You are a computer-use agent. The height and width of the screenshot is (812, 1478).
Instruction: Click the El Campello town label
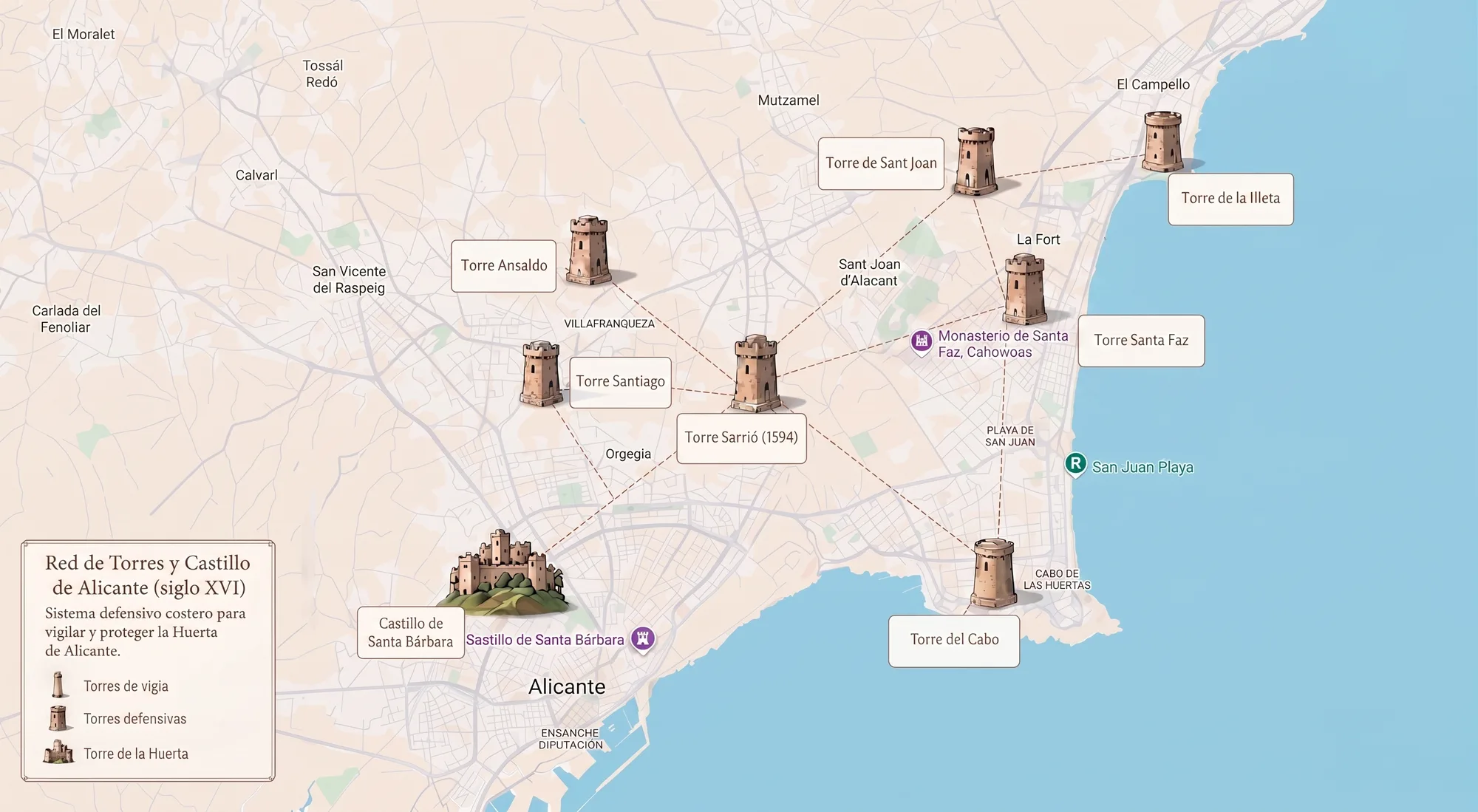click(1153, 84)
